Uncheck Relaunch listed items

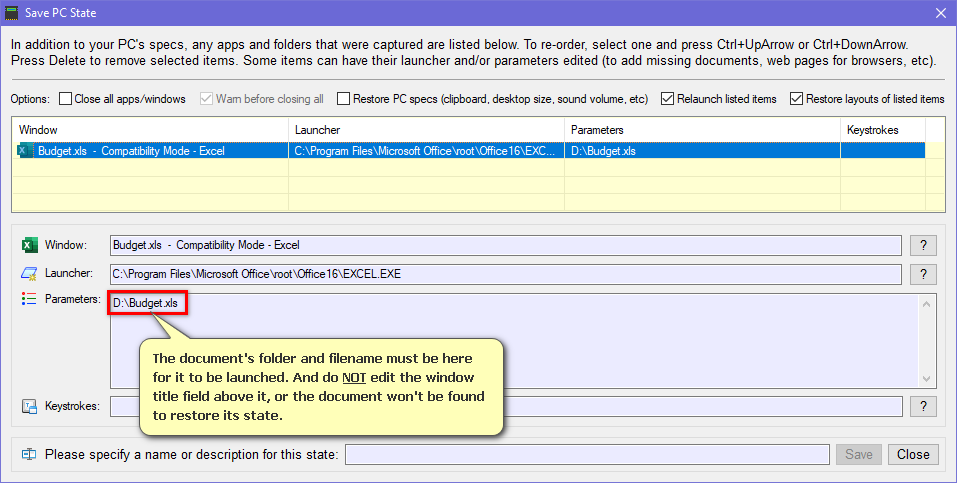click(x=668, y=99)
